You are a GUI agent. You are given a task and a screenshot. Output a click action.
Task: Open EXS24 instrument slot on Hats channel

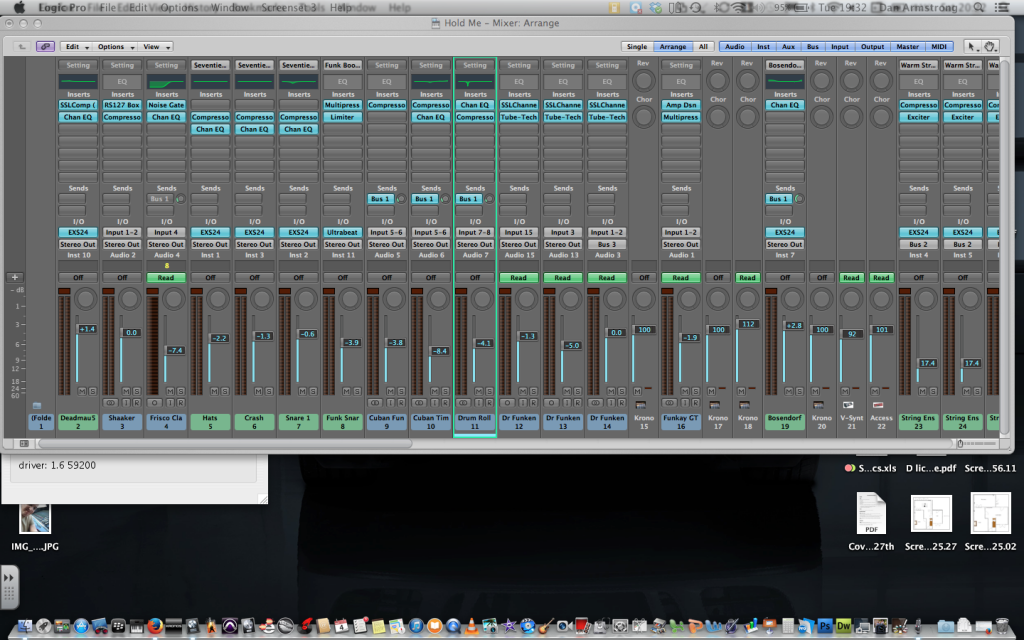[210, 232]
